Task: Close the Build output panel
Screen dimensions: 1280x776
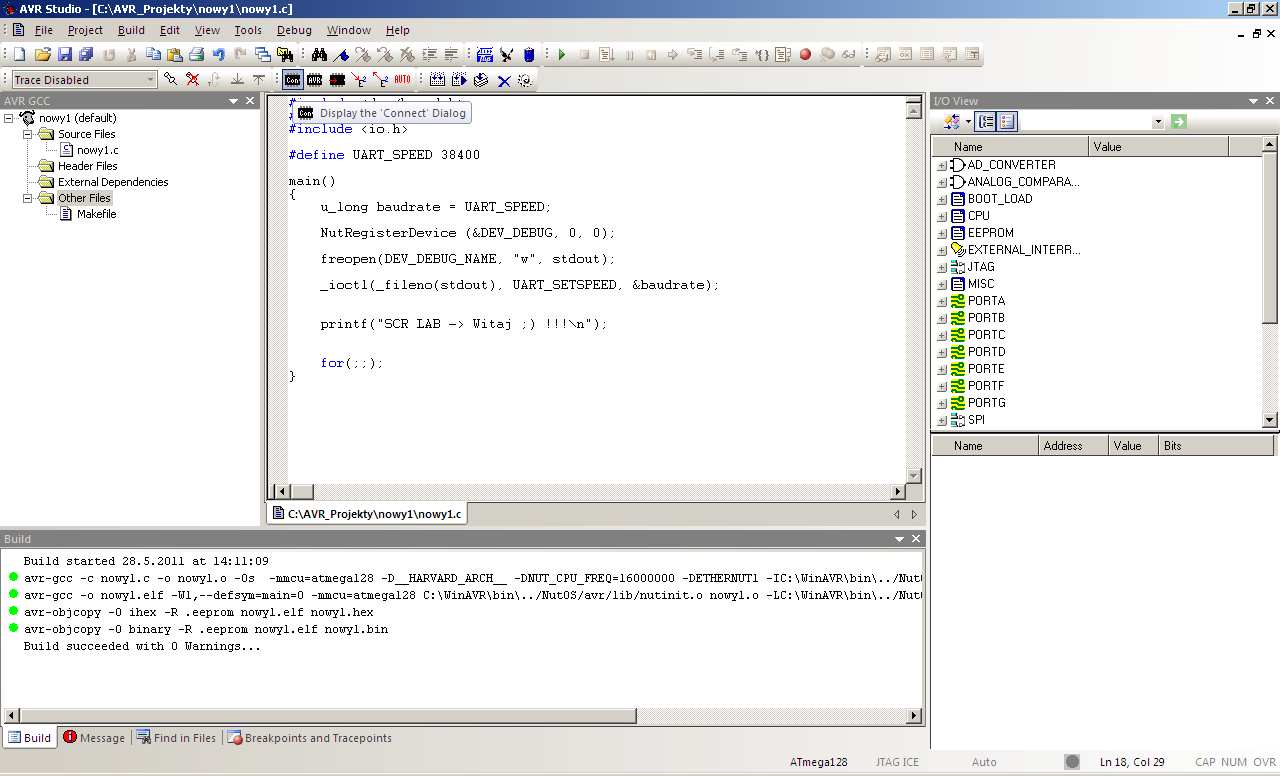Action: click(916, 539)
